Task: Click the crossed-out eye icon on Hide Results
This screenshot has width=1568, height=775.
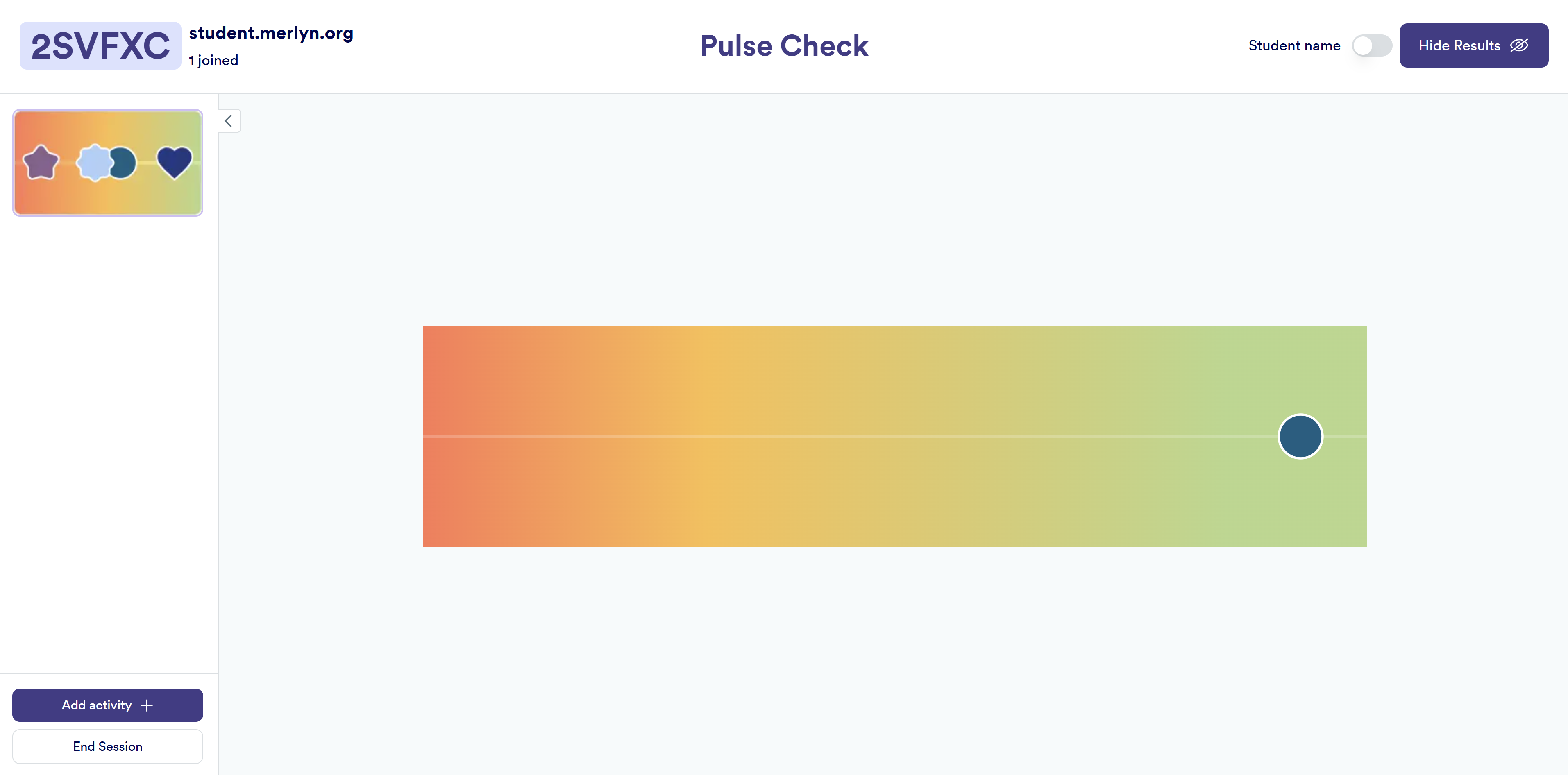Action: coord(1519,45)
